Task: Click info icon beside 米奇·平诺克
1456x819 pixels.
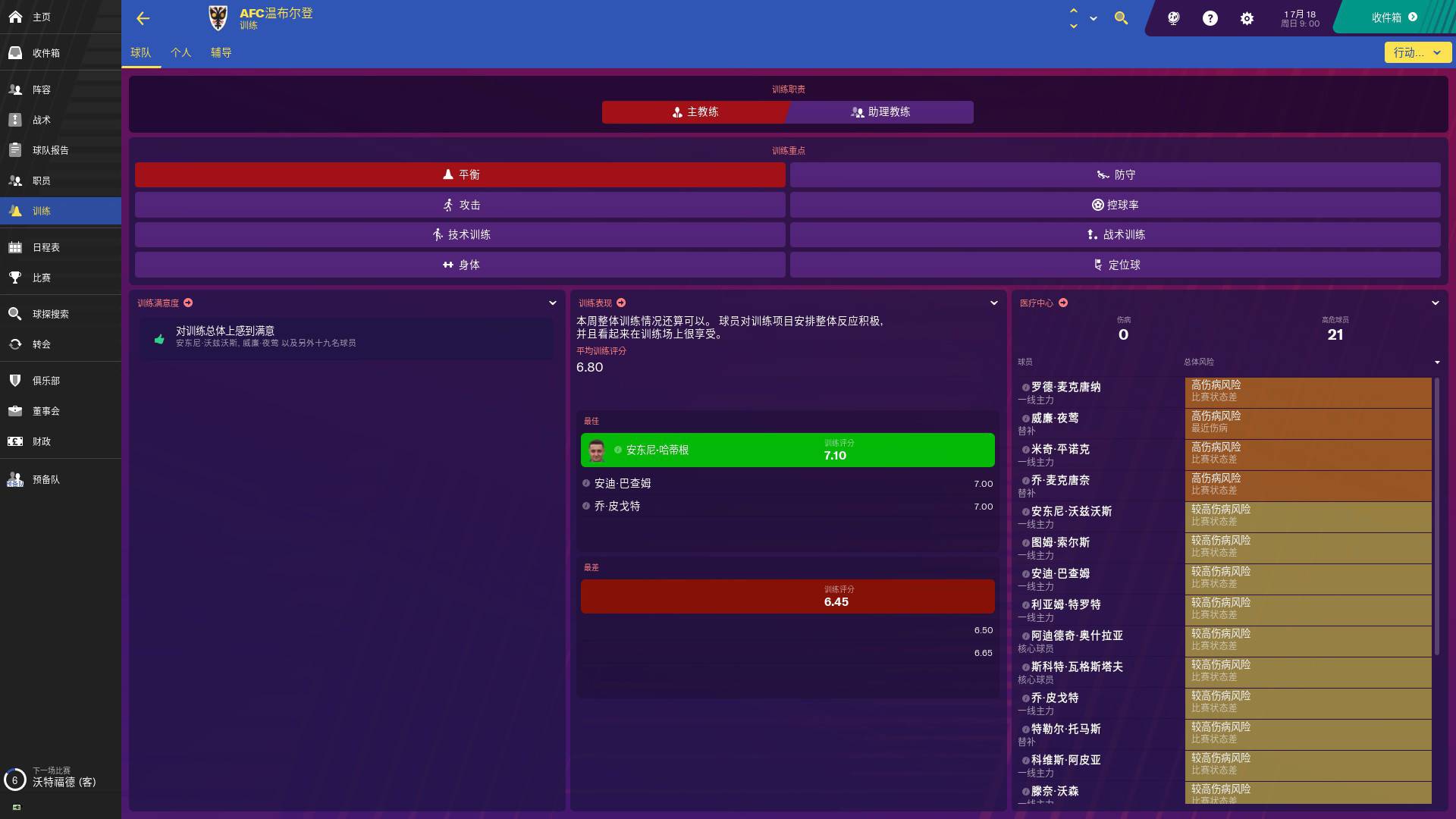Action: [x=1025, y=450]
